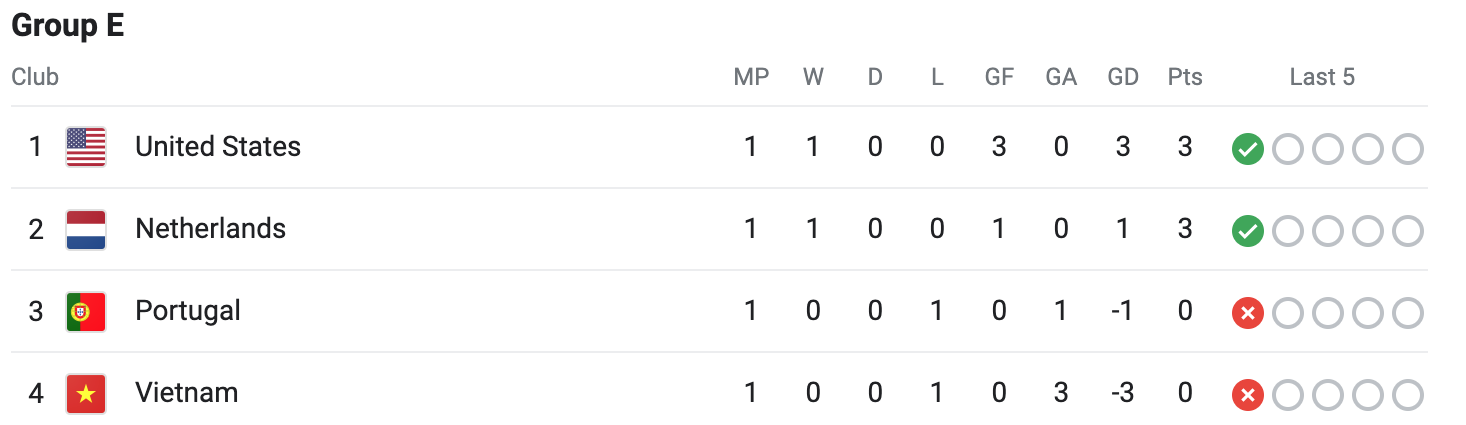Click Vietnam red loss X icon
1466x425 pixels.
(x=1247, y=395)
